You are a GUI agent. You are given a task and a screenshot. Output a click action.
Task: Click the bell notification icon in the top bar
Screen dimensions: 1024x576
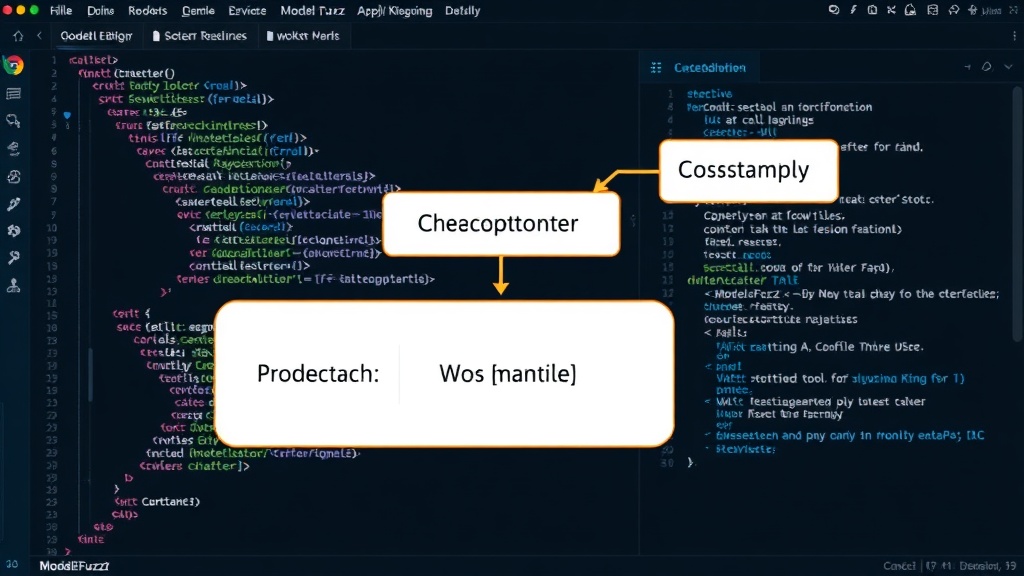pos(910,10)
